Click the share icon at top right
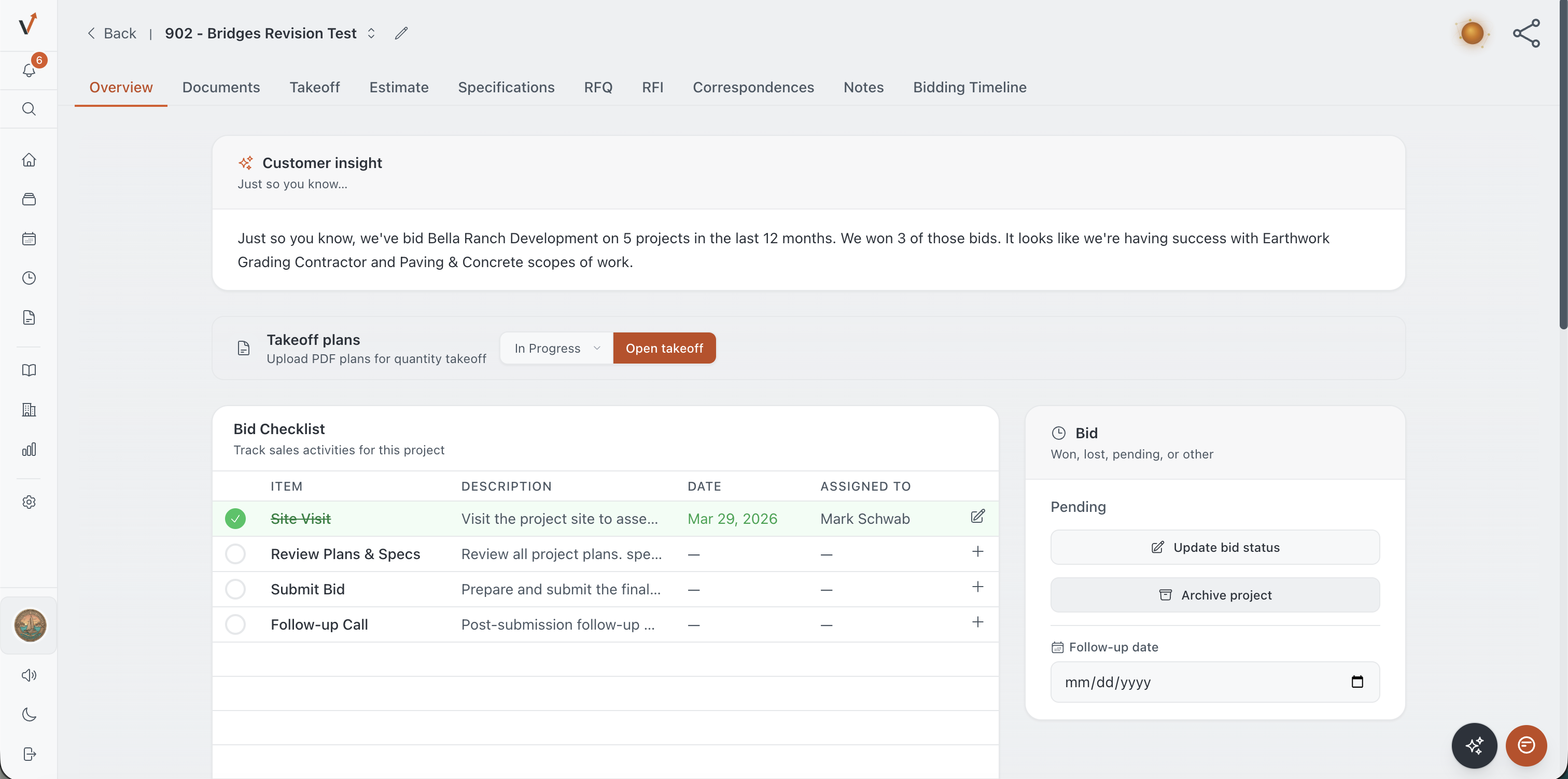This screenshot has width=1568, height=779. click(x=1527, y=33)
